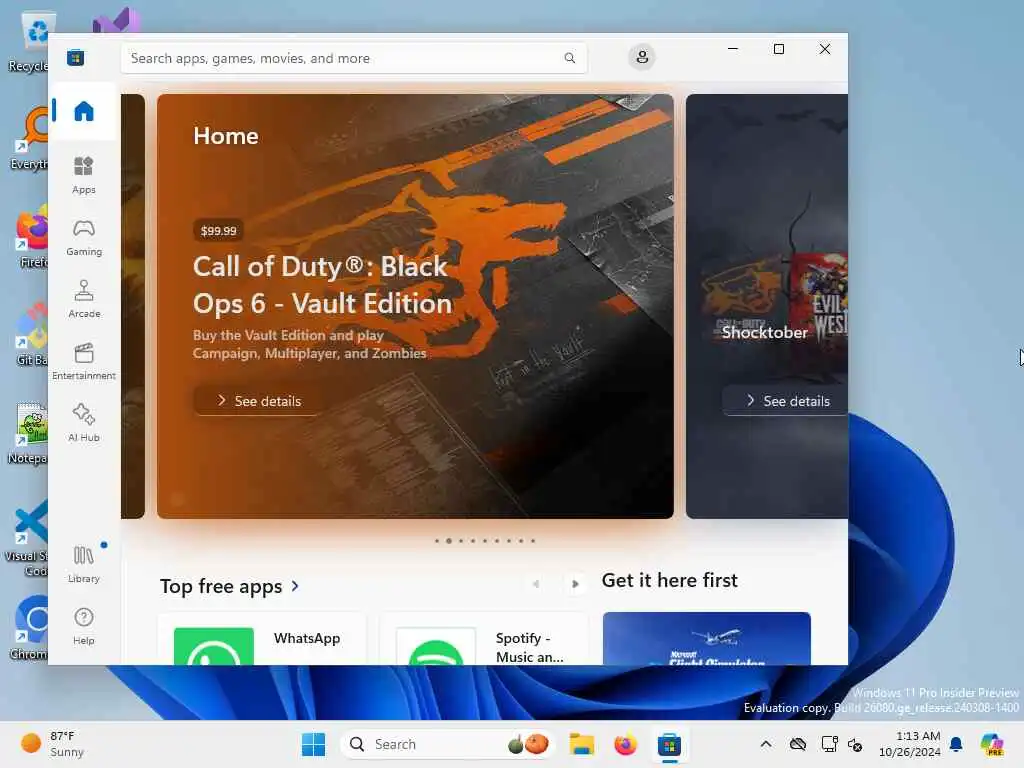Select the Visual Studio Code desktop shortcut
Screen dimensions: 1024x768
click(27, 538)
